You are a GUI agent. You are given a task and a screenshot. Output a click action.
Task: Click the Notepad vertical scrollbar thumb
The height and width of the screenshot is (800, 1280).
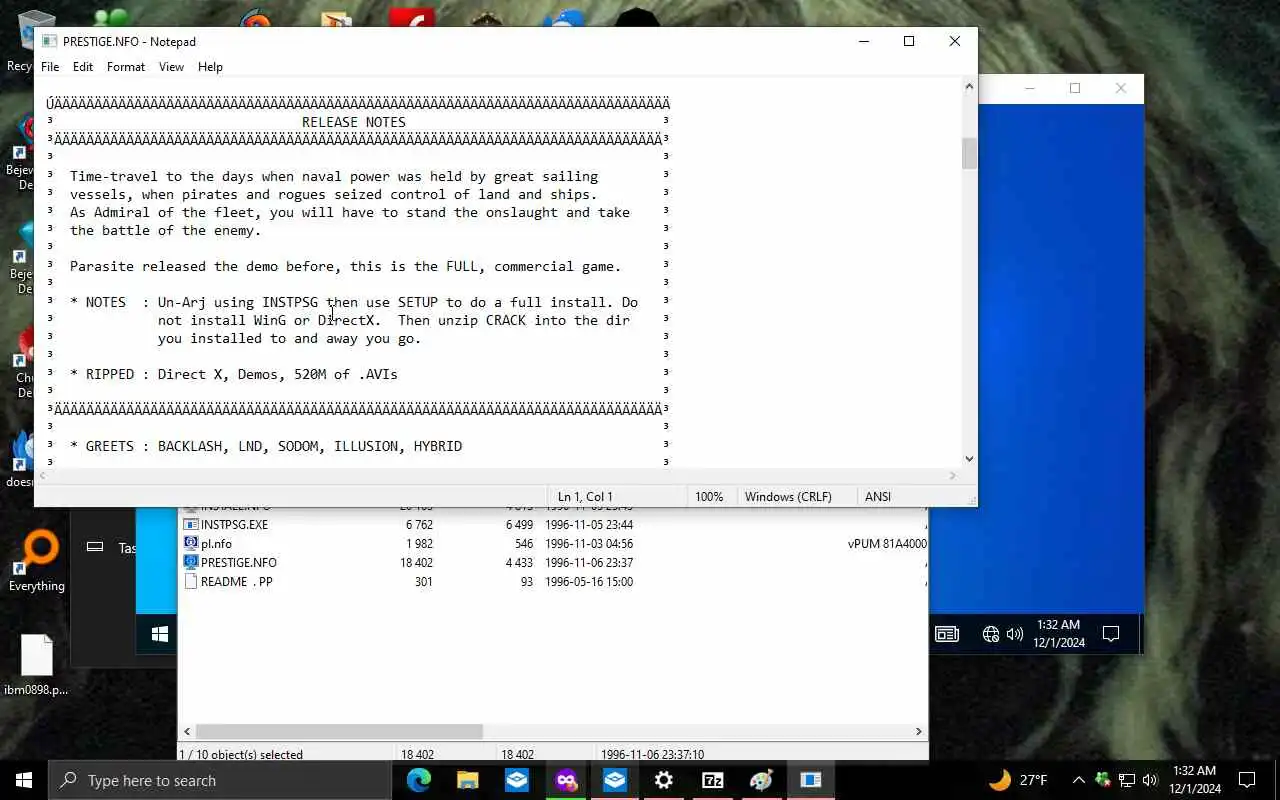coord(969,153)
